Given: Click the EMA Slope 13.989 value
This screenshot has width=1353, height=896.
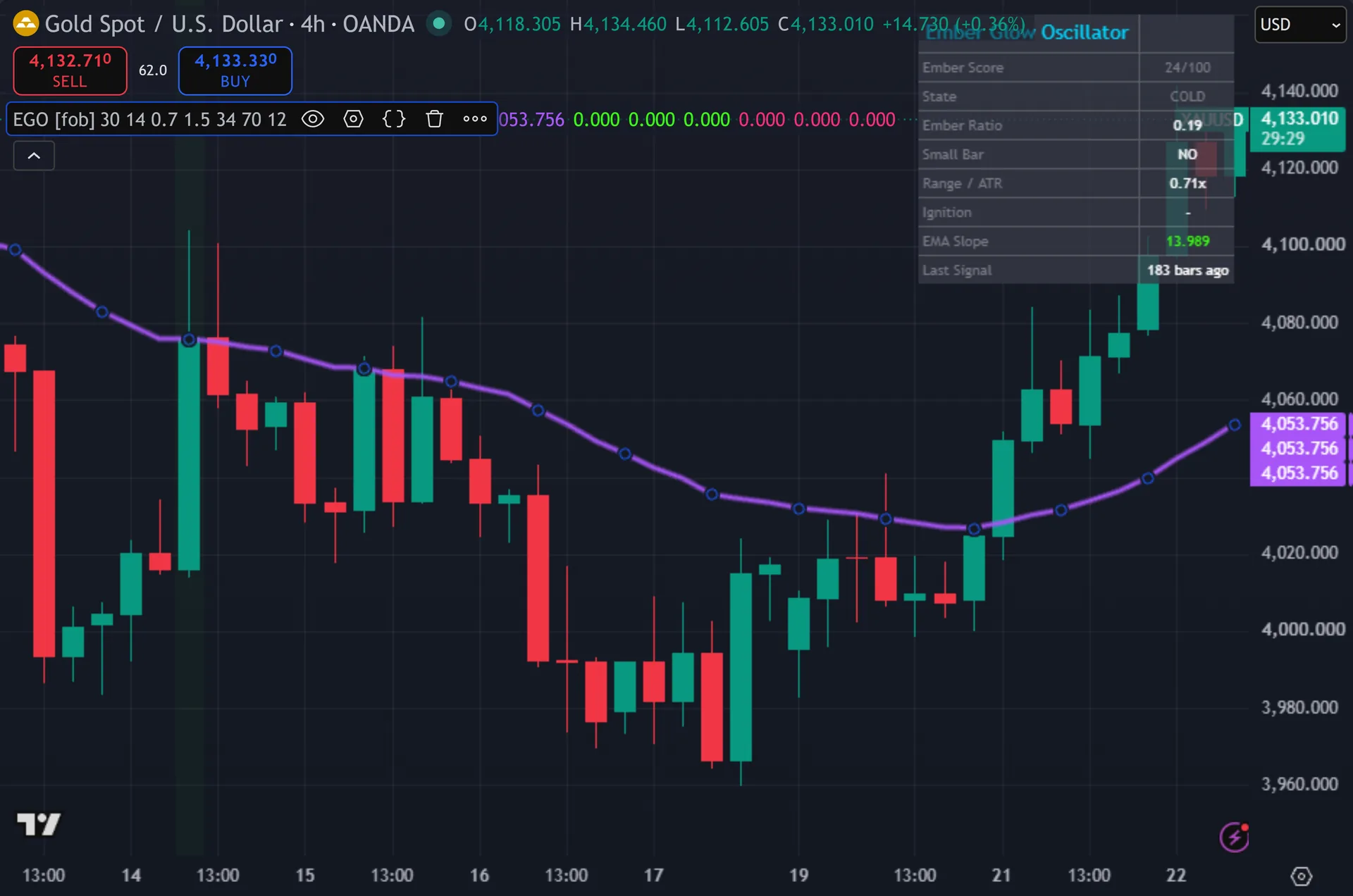Looking at the screenshot, I should tap(1187, 241).
